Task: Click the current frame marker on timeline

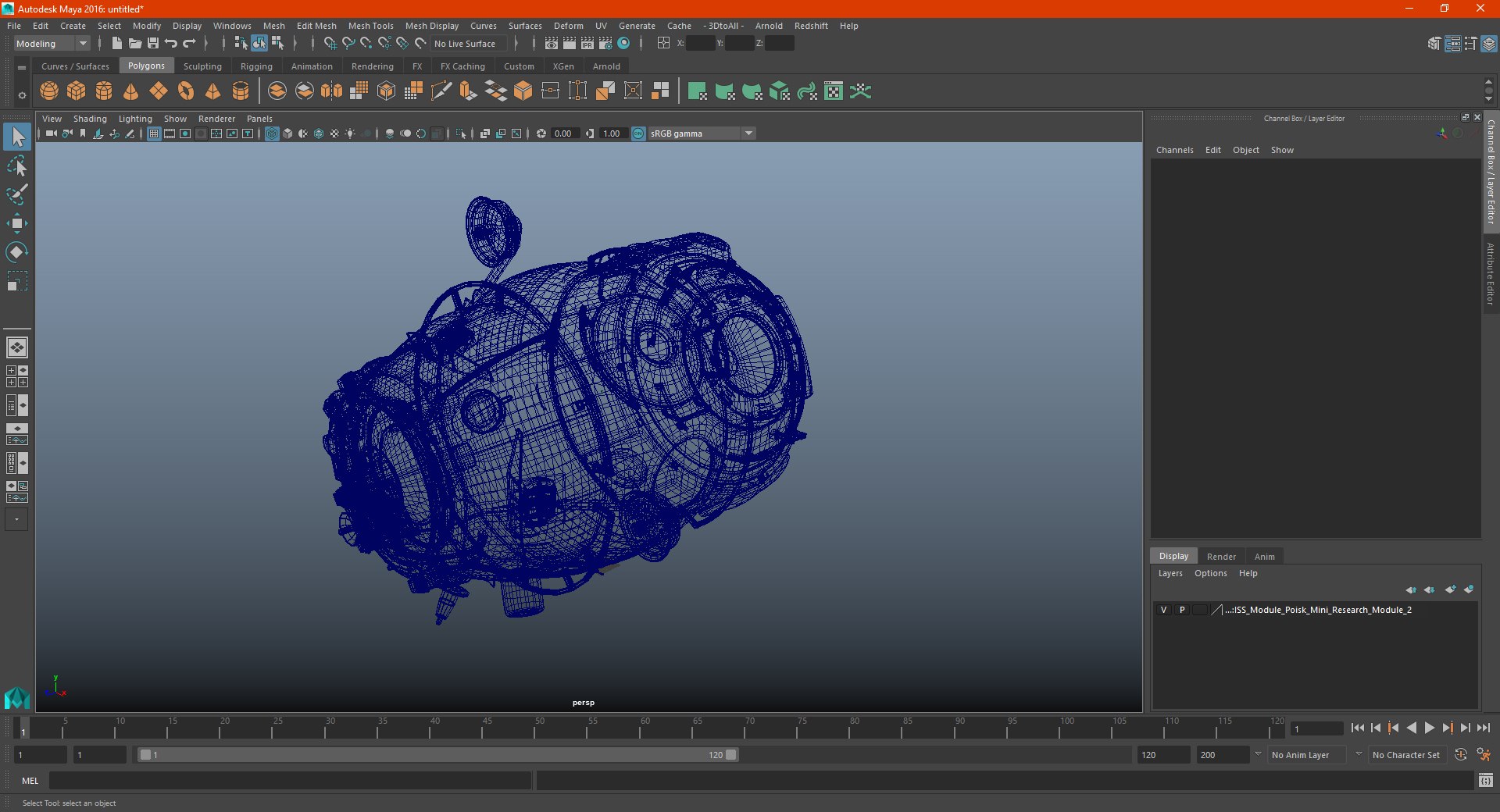Action: click(23, 728)
